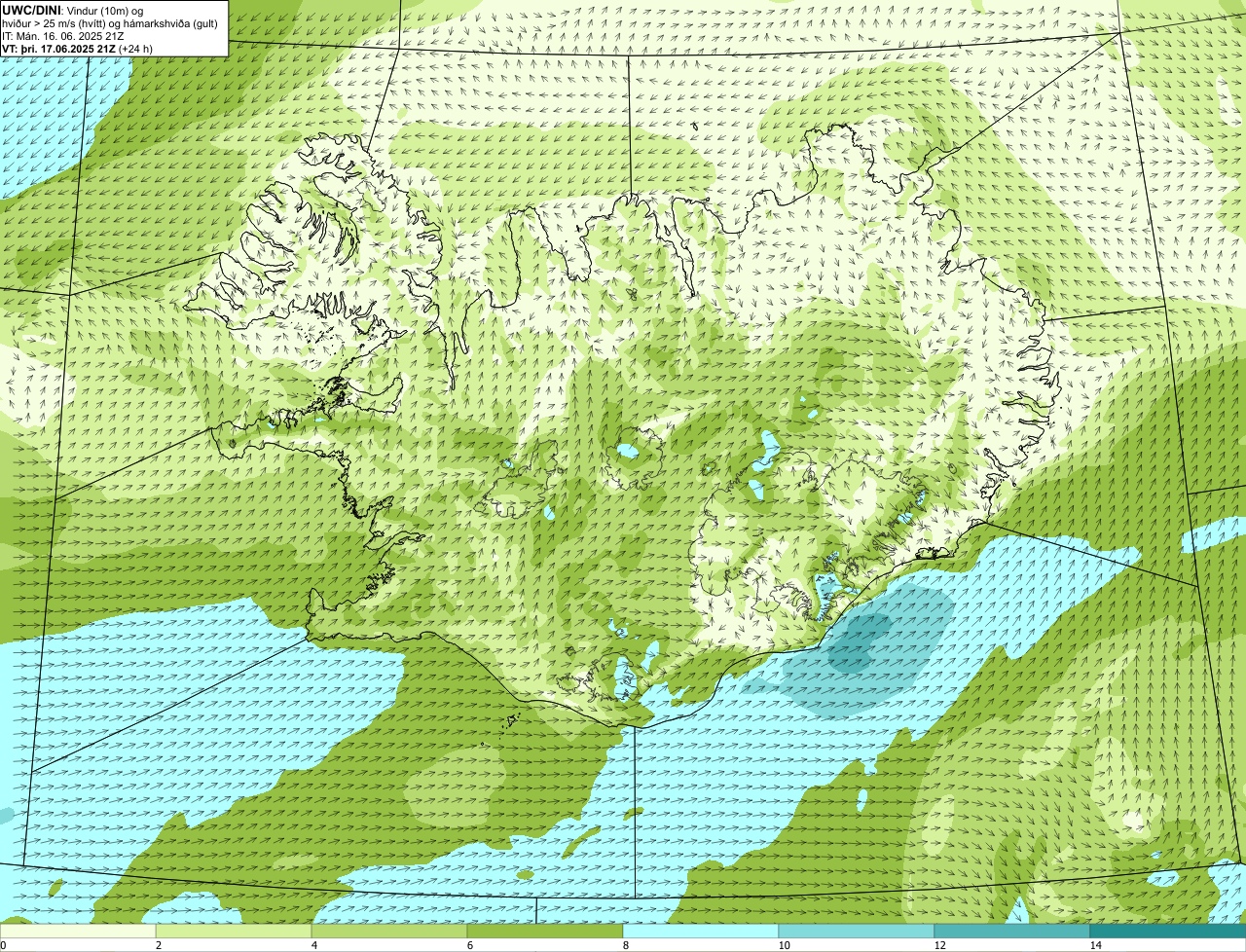Click the legend scale label '6'

(x=469, y=945)
